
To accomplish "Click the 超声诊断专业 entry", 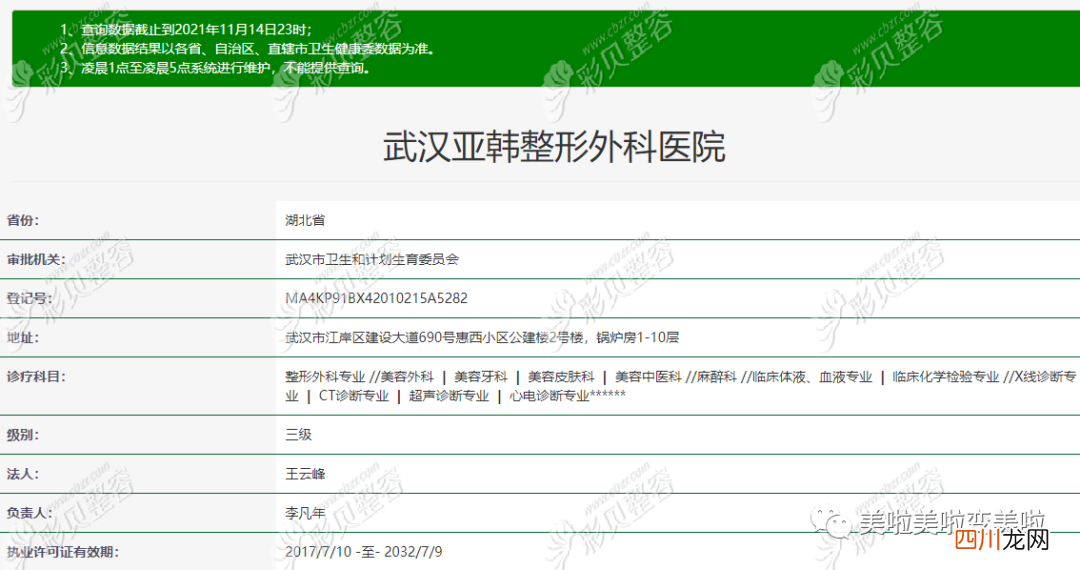I will pyautogui.click(x=448, y=397).
